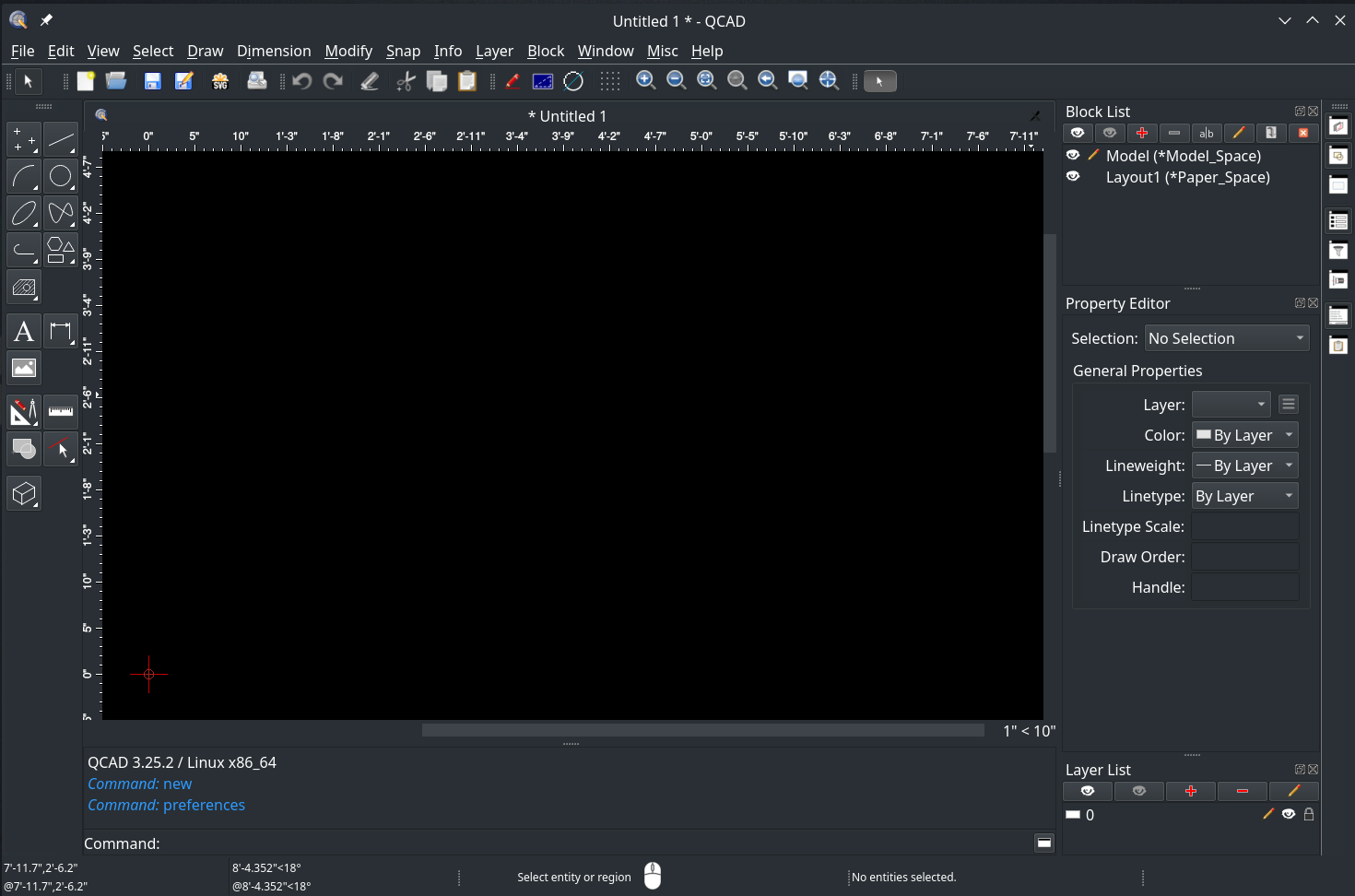Open the Snap menu
This screenshot has height=896, width=1355.
403,51
